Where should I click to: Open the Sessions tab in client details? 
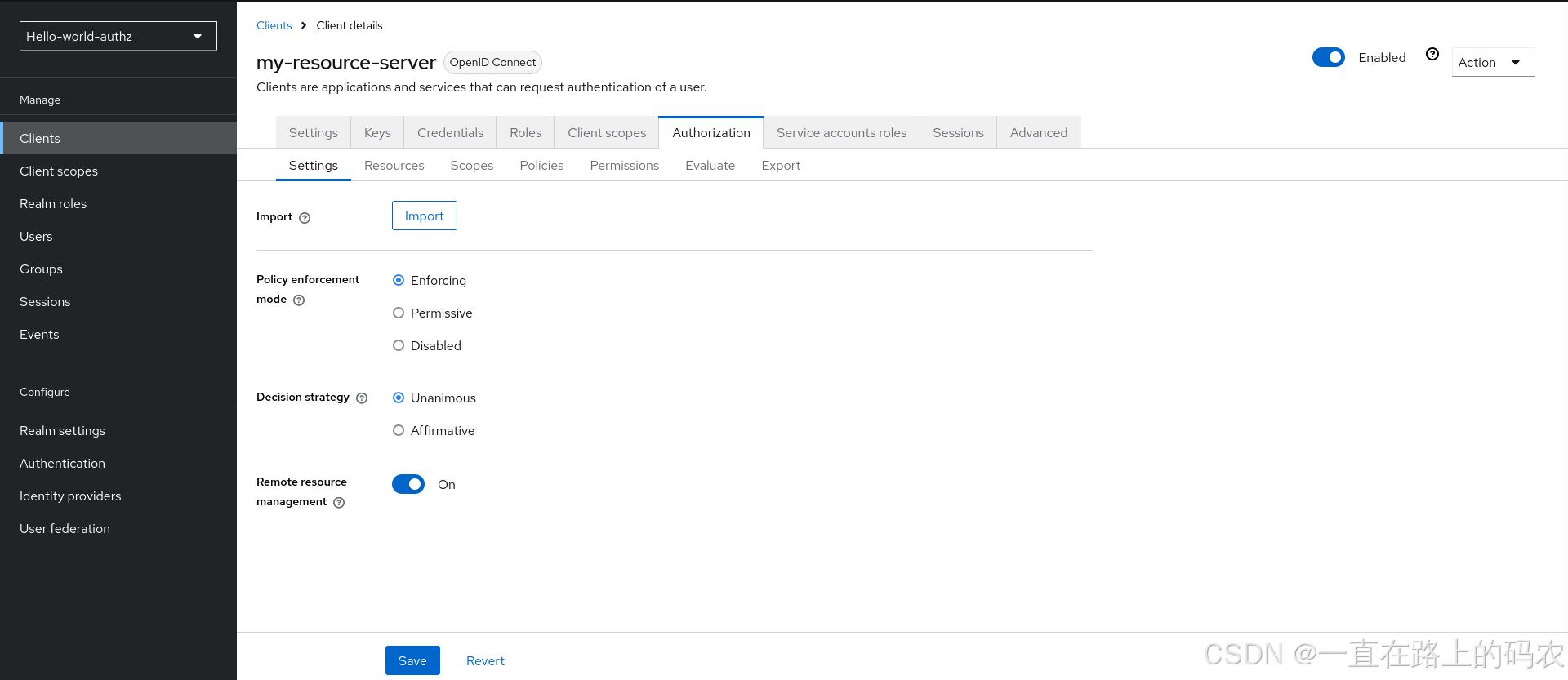click(x=958, y=132)
